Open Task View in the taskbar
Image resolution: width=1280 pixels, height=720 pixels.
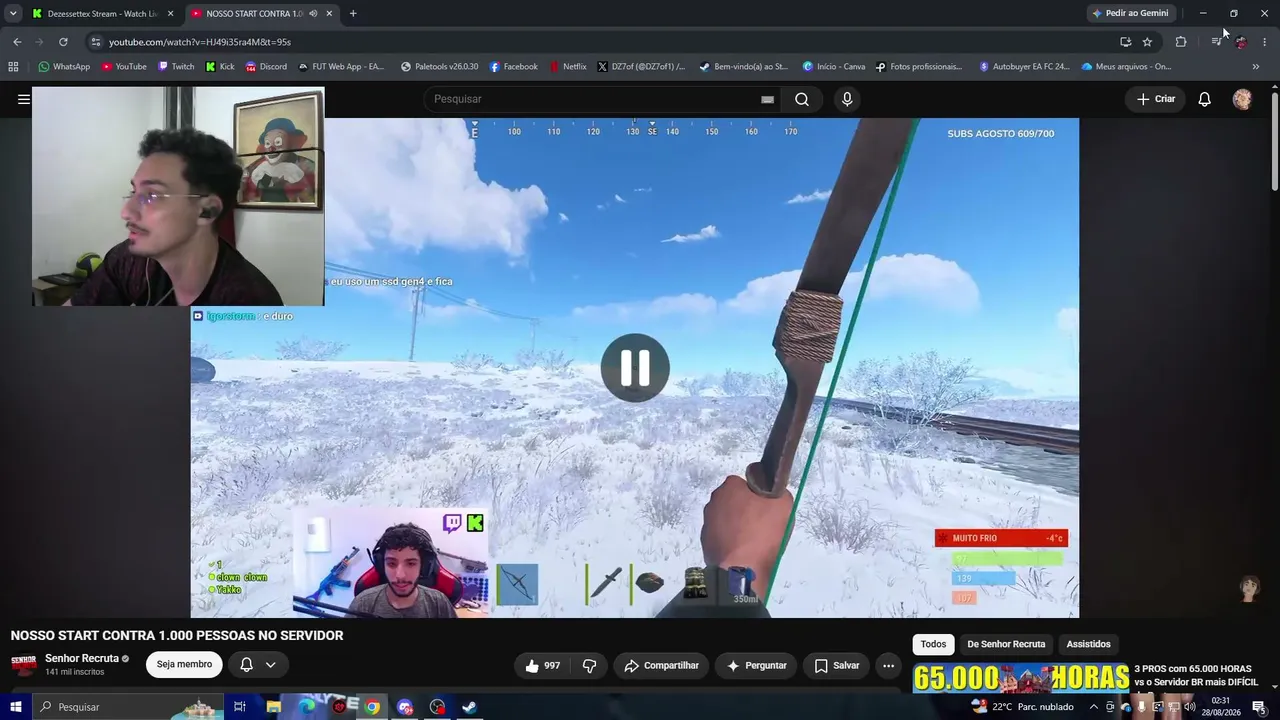point(240,707)
